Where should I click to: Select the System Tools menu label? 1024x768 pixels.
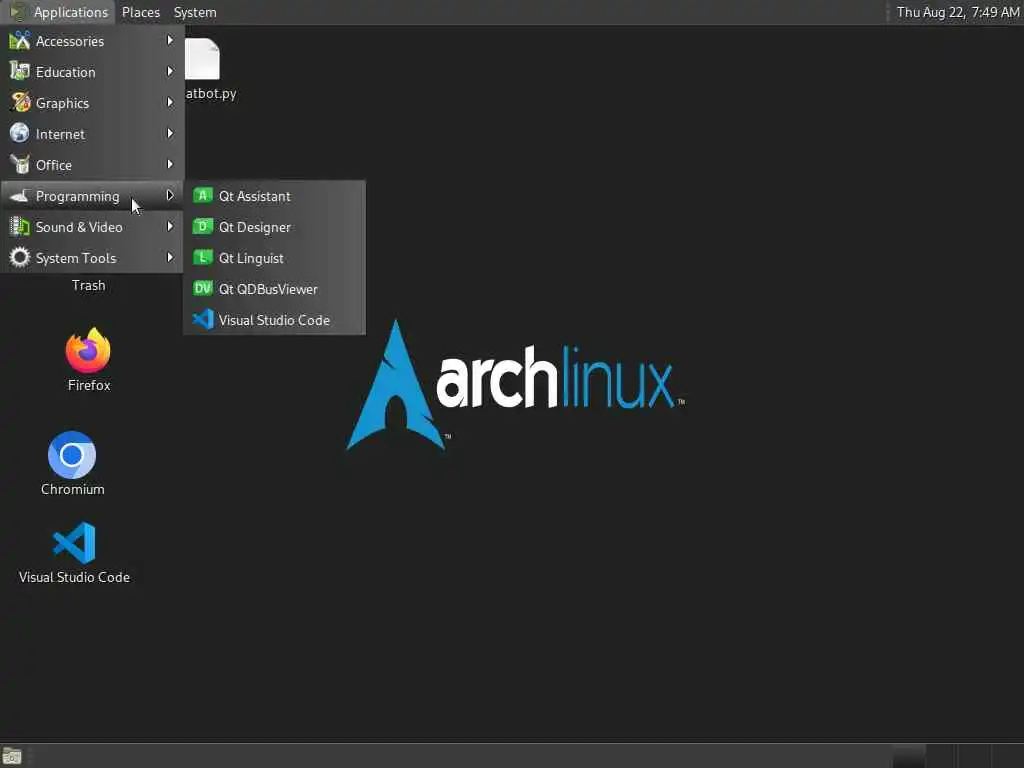pos(76,259)
